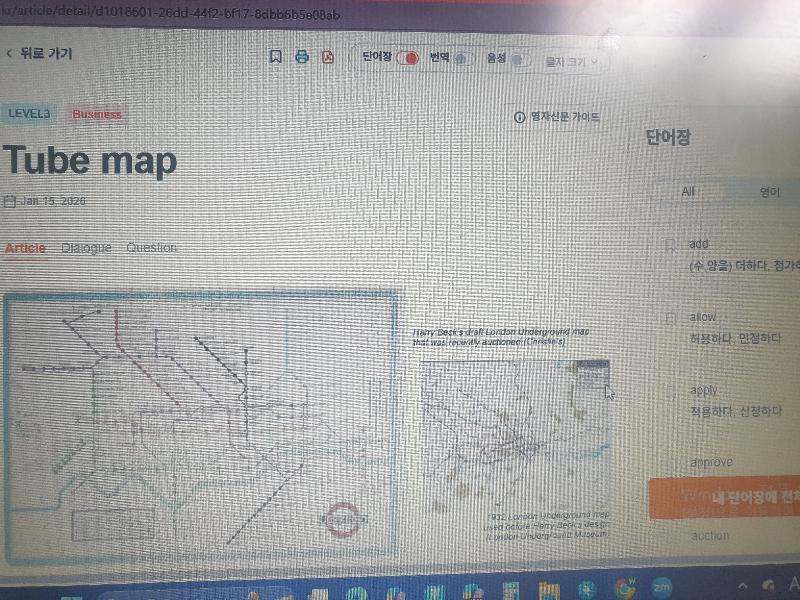Enable the 번역 translation toggle
The image size is (800, 600).
point(461,59)
